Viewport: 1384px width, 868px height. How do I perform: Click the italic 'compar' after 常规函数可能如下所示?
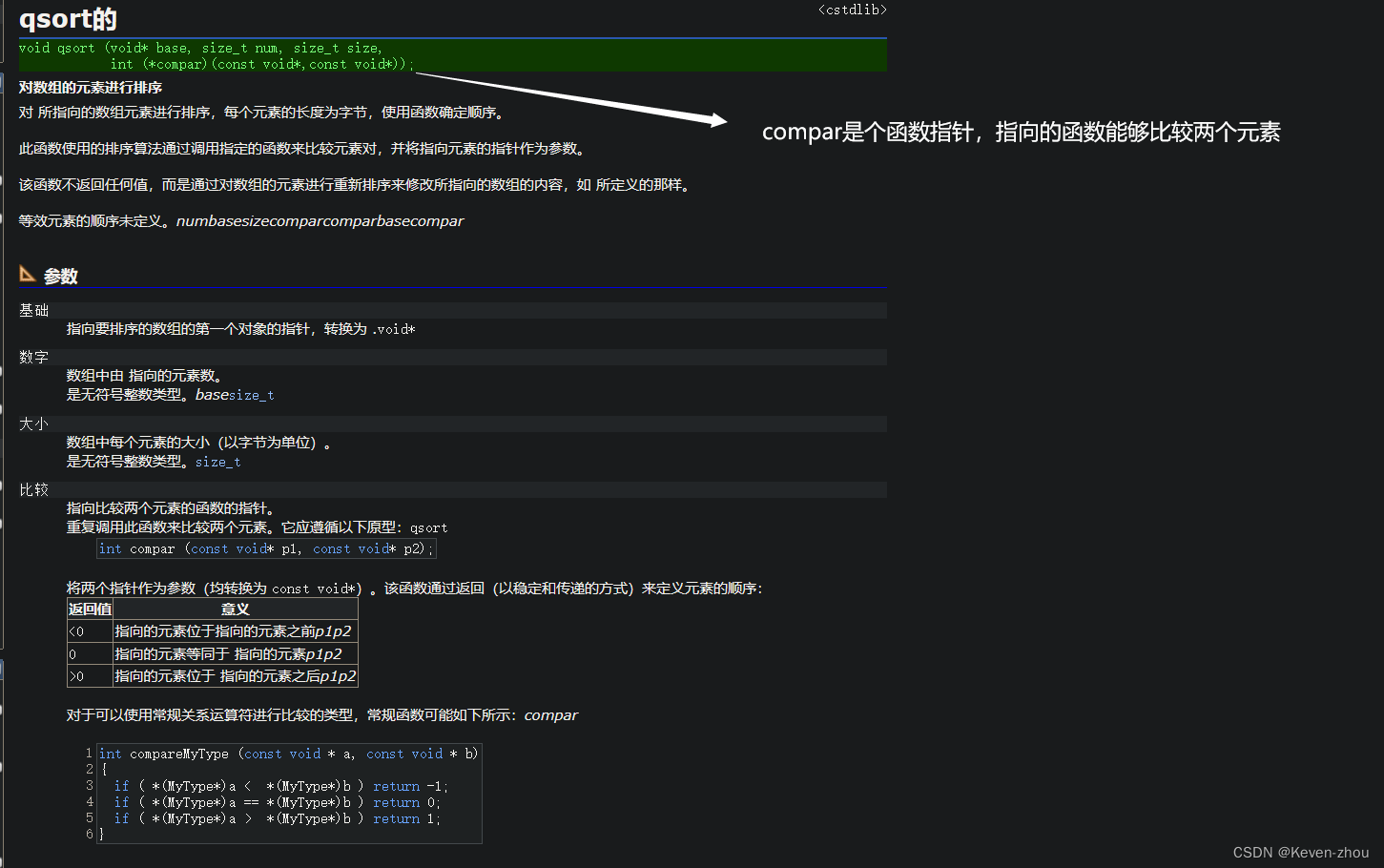(551, 715)
